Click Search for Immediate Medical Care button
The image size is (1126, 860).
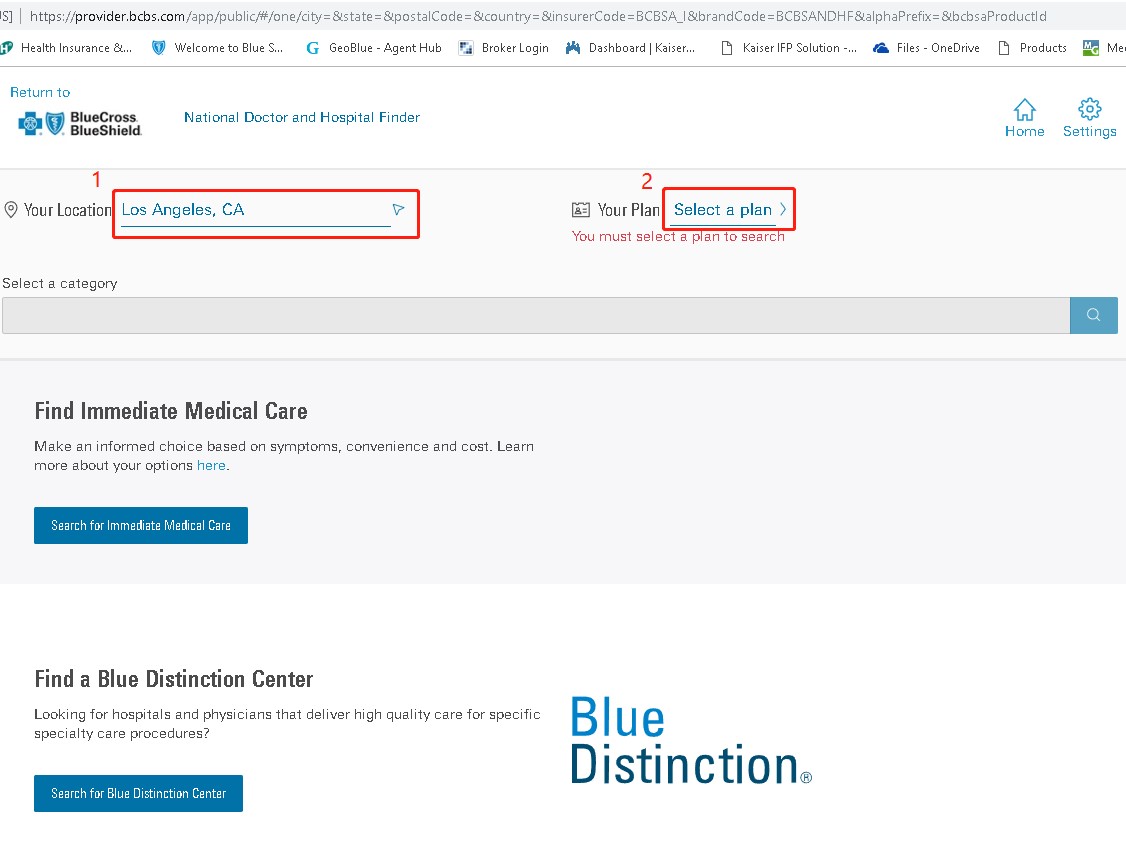(141, 525)
